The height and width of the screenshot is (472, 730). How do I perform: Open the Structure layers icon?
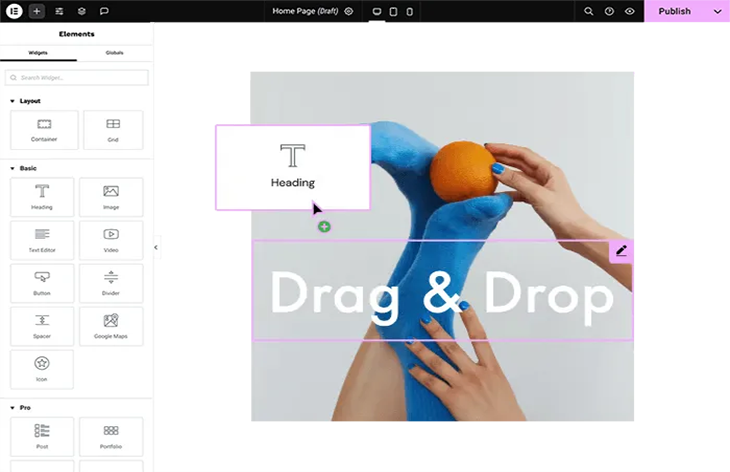[x=82, y=11]
